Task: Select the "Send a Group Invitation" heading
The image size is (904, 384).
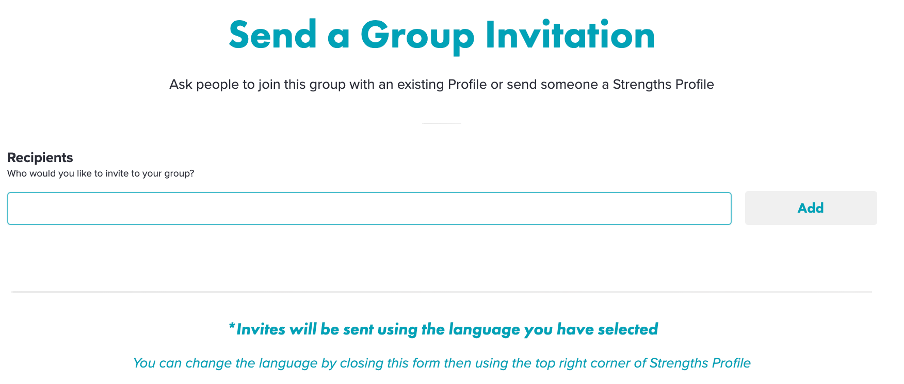Action: pyautogui.click(x=442, y=37)
